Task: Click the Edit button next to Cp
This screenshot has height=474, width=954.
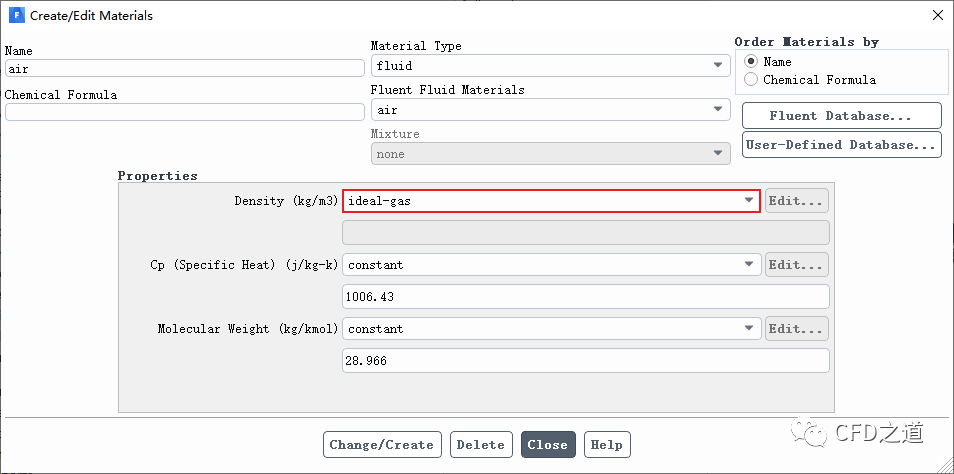Action: coord(796,265)
